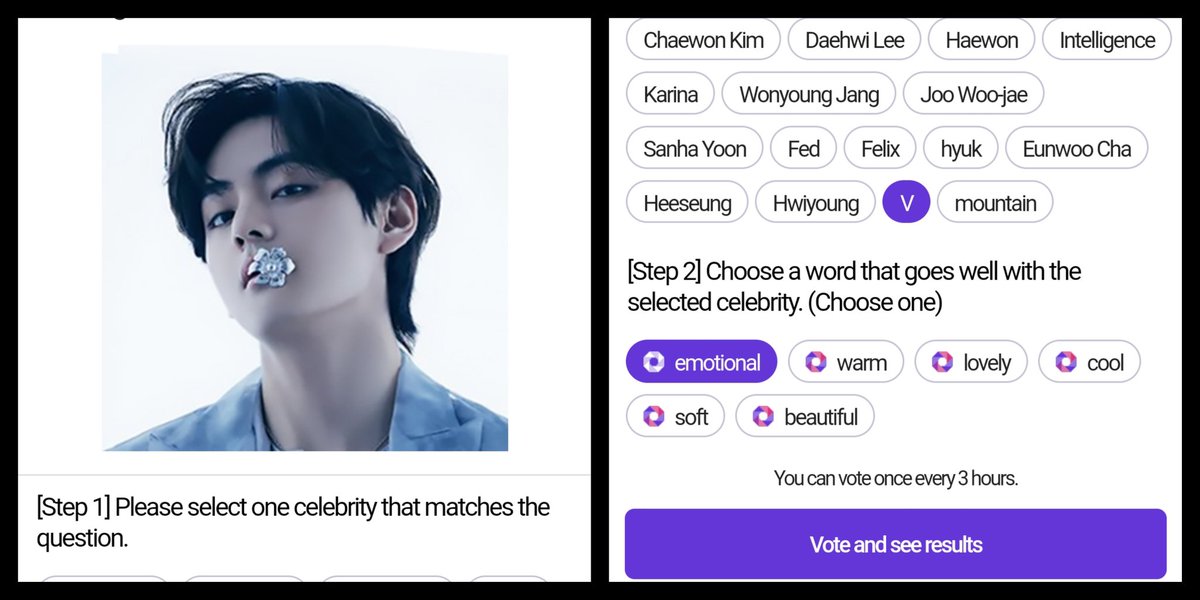Click the ring icon beside beautiful
The image size is (1200, 600).
[x=763, y=416]
